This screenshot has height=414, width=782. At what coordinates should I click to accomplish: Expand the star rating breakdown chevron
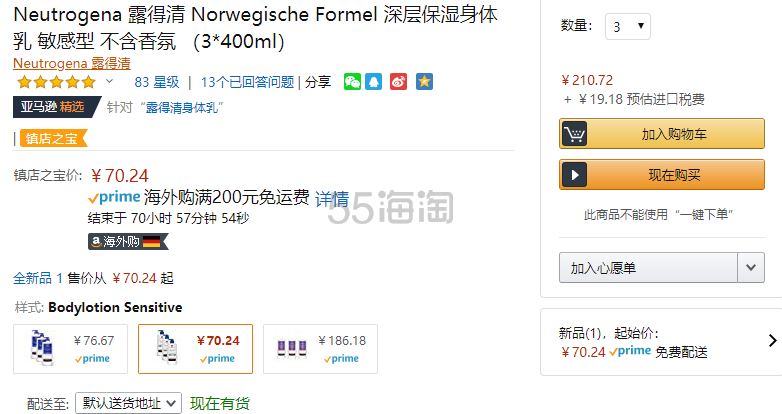[x=110, y=81]
